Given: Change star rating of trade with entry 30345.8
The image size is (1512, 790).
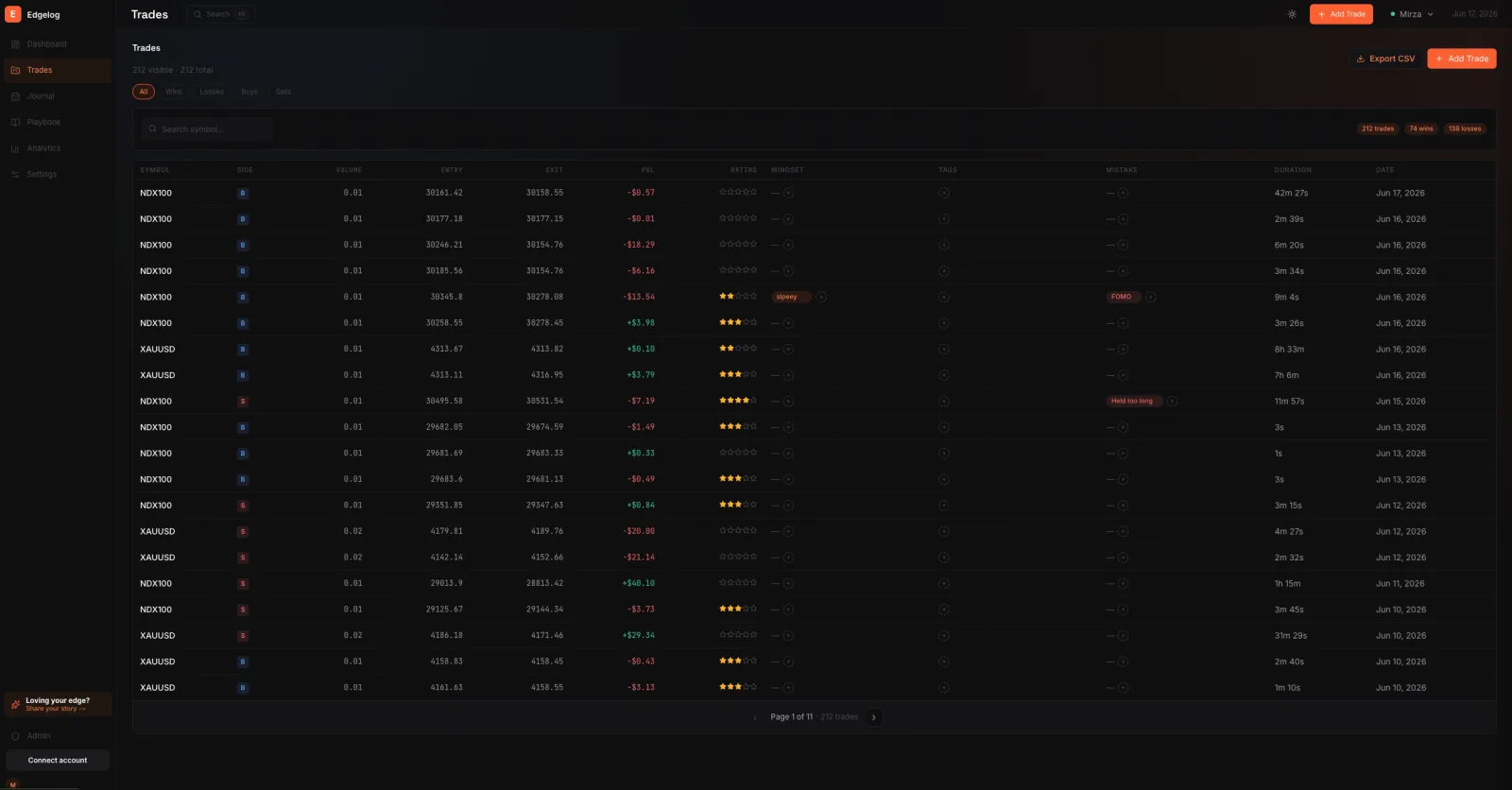Looking at the screenshot, I should pyautogui.click(x=738, y=296).
